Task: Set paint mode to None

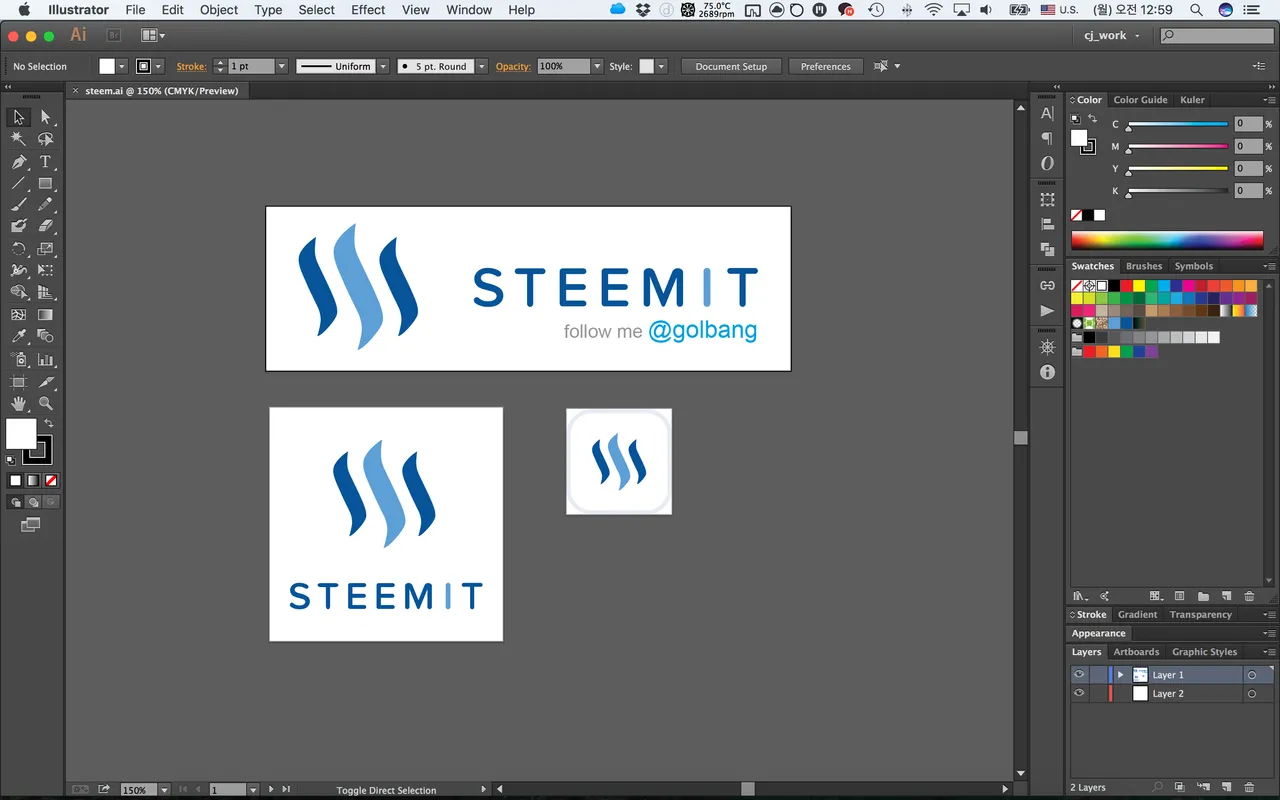Action: click(x=51, y=481)
